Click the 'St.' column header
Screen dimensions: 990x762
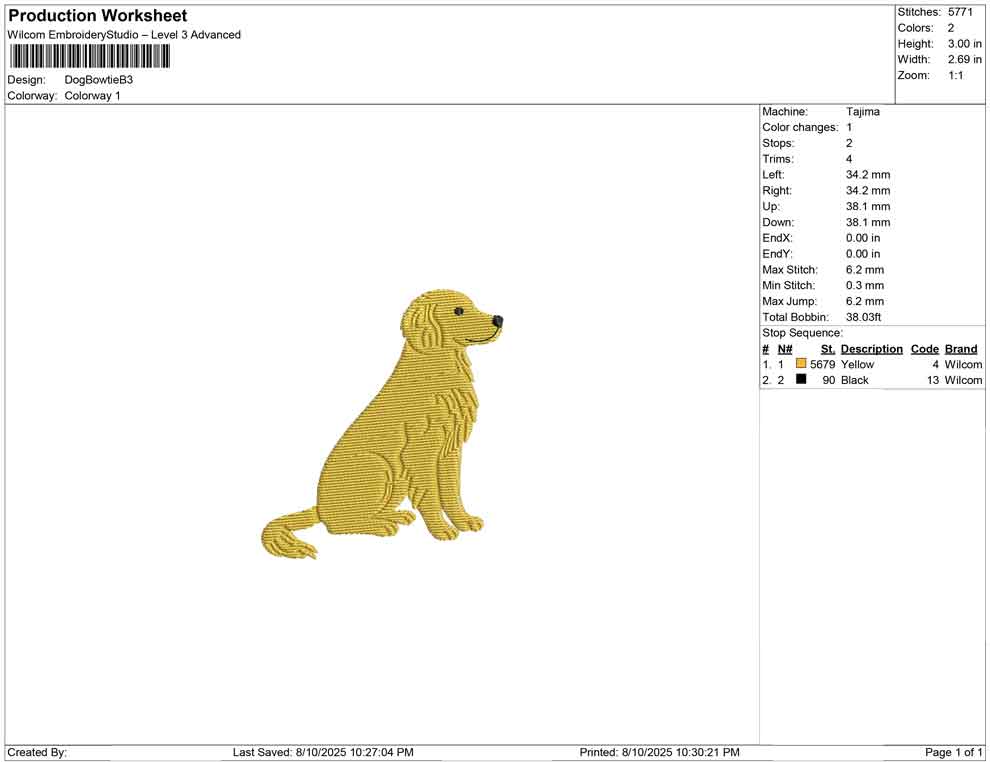coord(828,349)
